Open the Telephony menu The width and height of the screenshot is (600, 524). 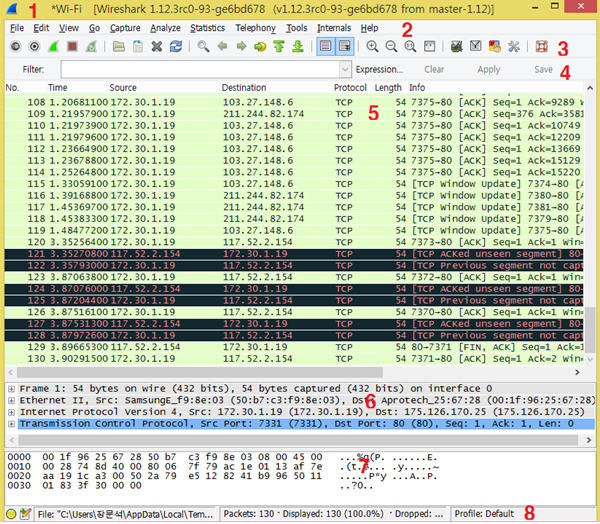click(255, 28)
